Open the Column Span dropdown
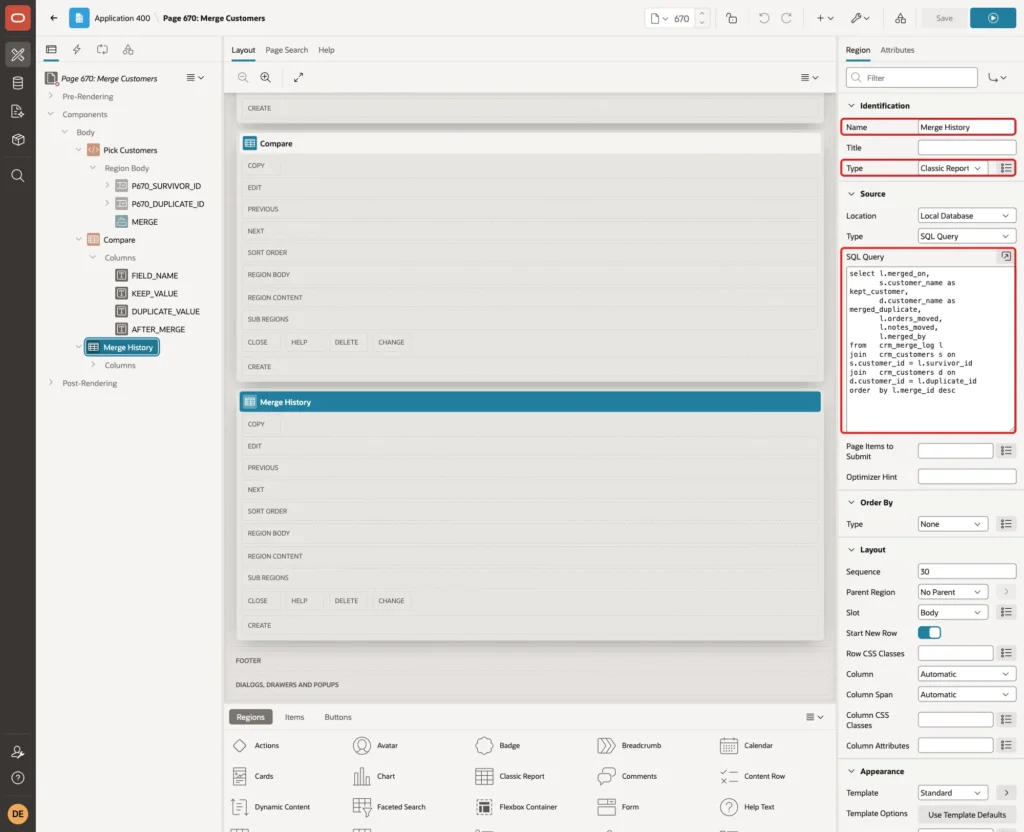1024x832 pixels. [x=967, y=695]
